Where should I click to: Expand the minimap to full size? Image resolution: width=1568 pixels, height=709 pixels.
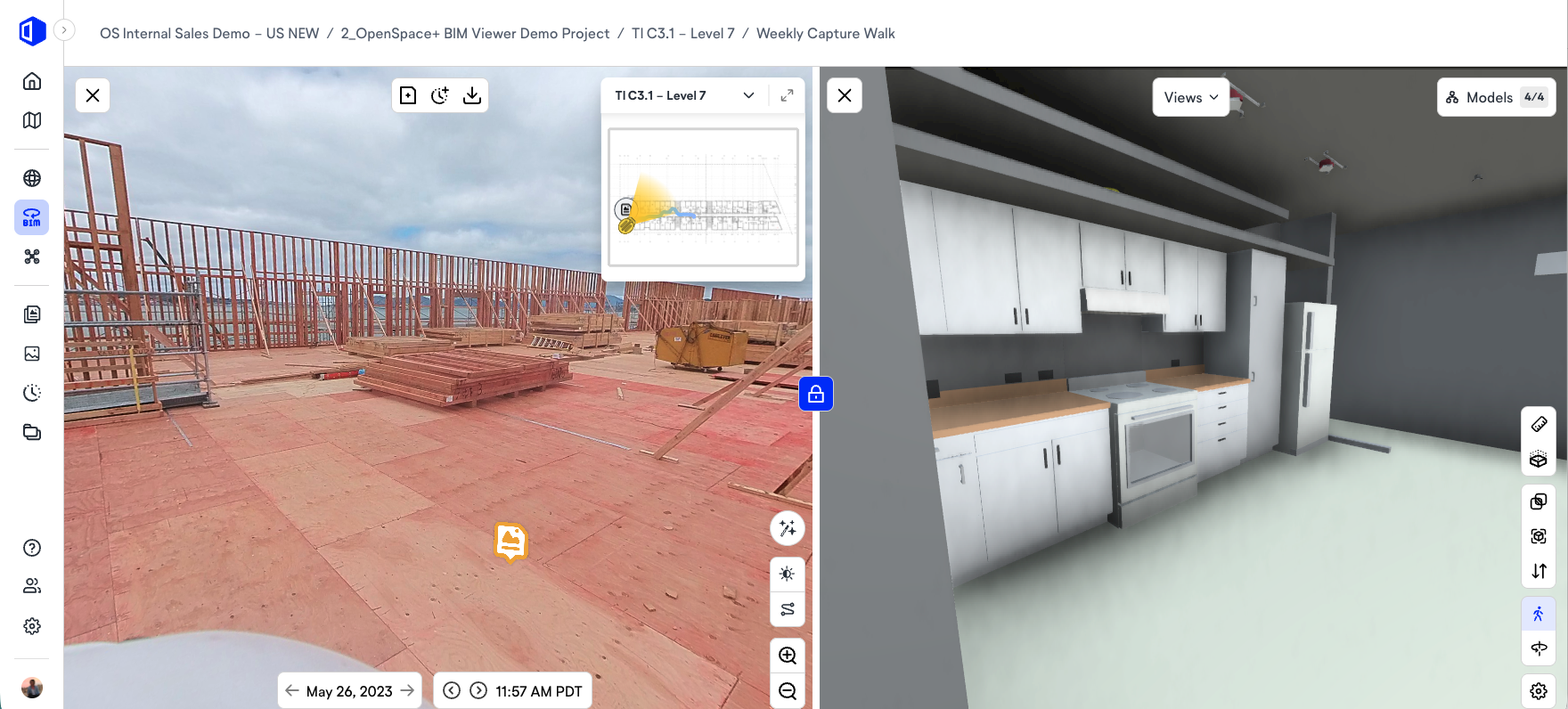787,95
